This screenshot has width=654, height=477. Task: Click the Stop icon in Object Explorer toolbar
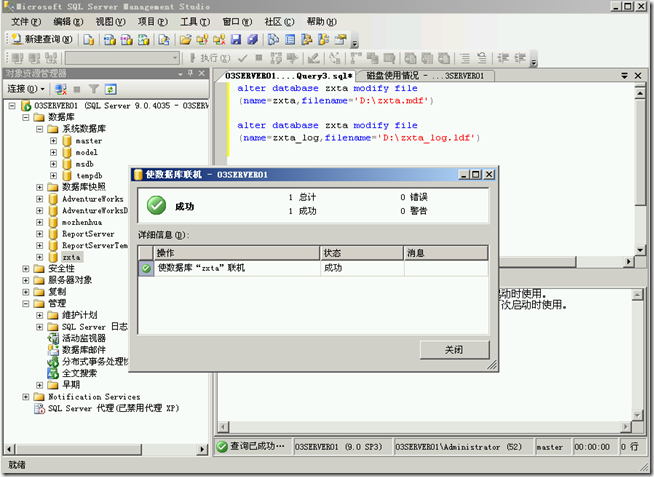pos(77,89)
